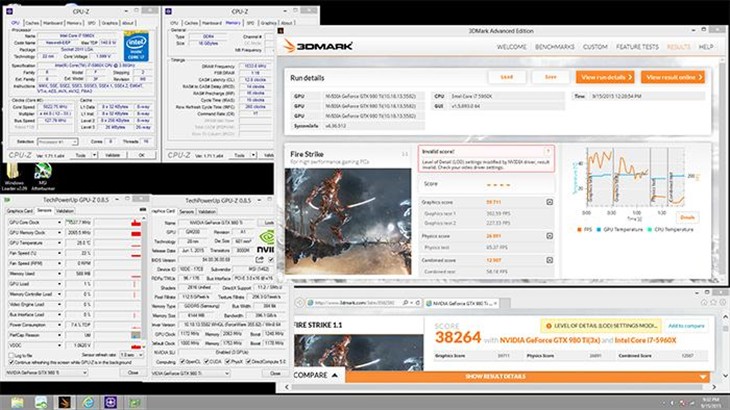The width and height of the screenshot is (730, 410).
Task: Open the CUSTOM section in 3DMark
Action: click(x=595, y=47)
